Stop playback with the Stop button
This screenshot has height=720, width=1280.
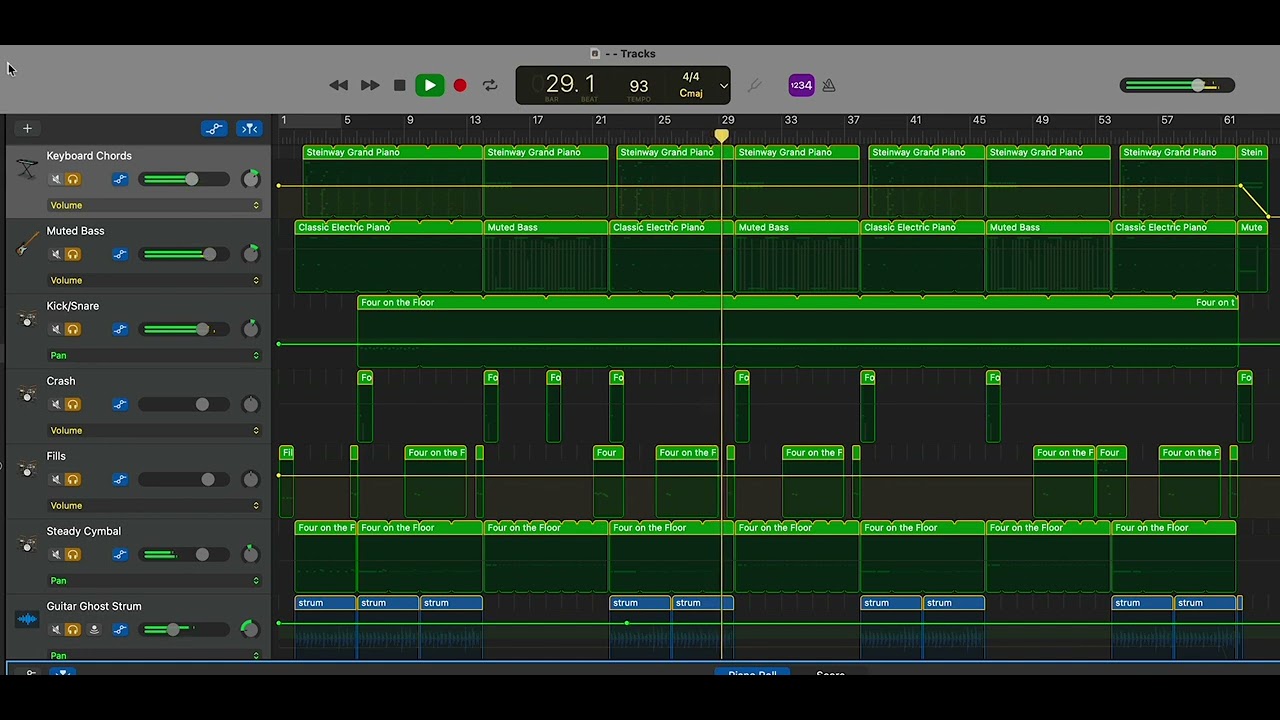tap(400, 86)
